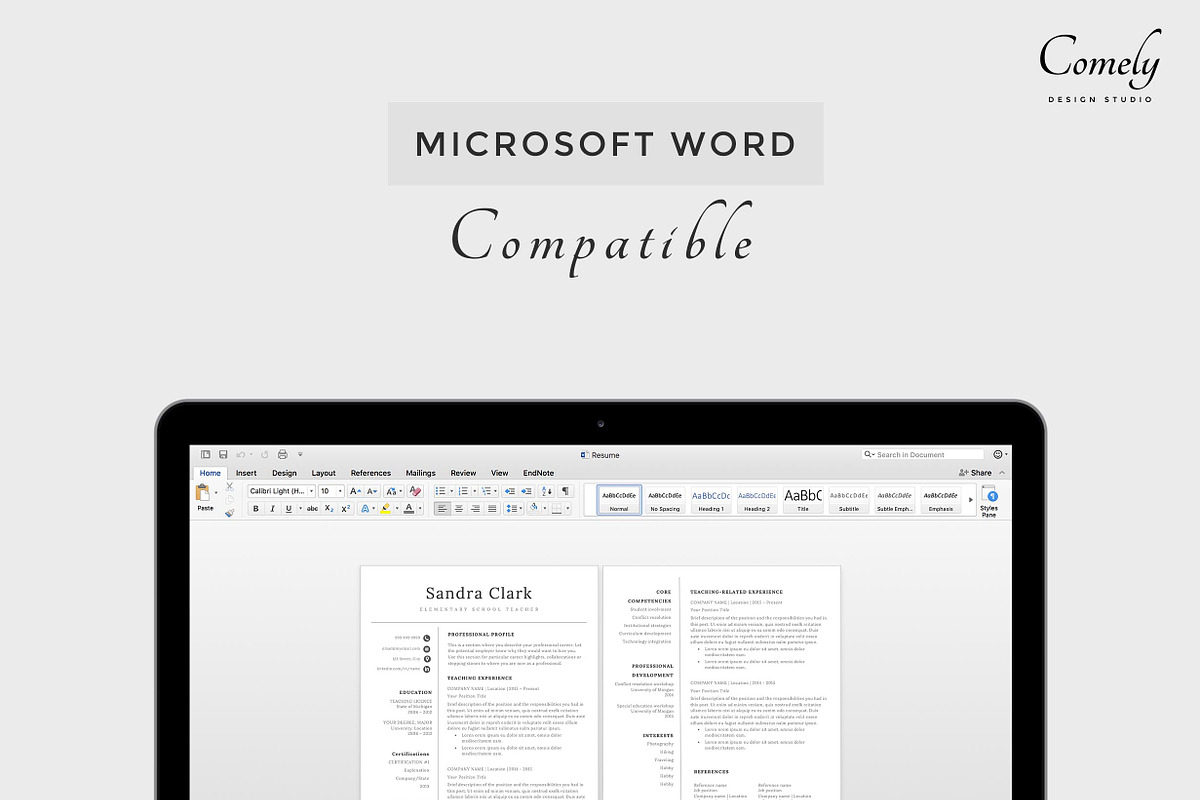
Task: Click the Increase Indent icon
Action: click(527, 491)
